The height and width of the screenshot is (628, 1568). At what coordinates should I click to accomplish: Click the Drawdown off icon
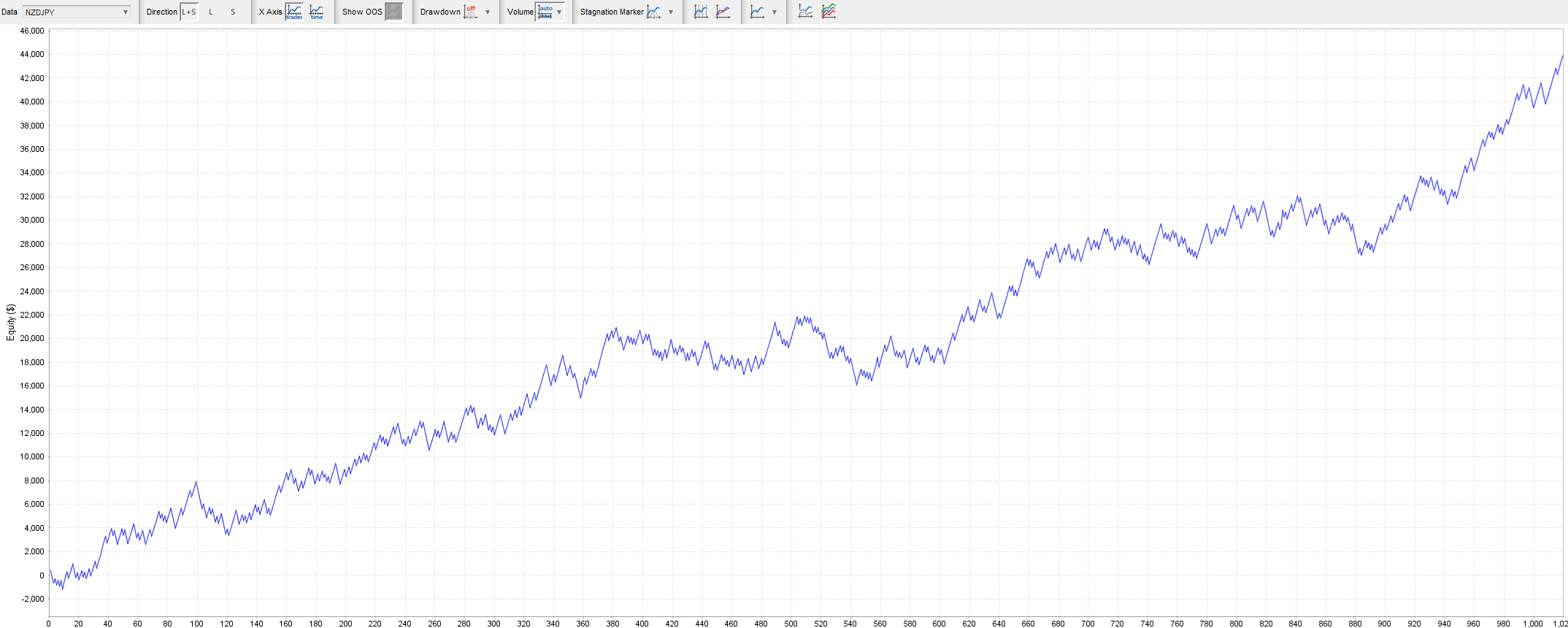coord(471,12)
